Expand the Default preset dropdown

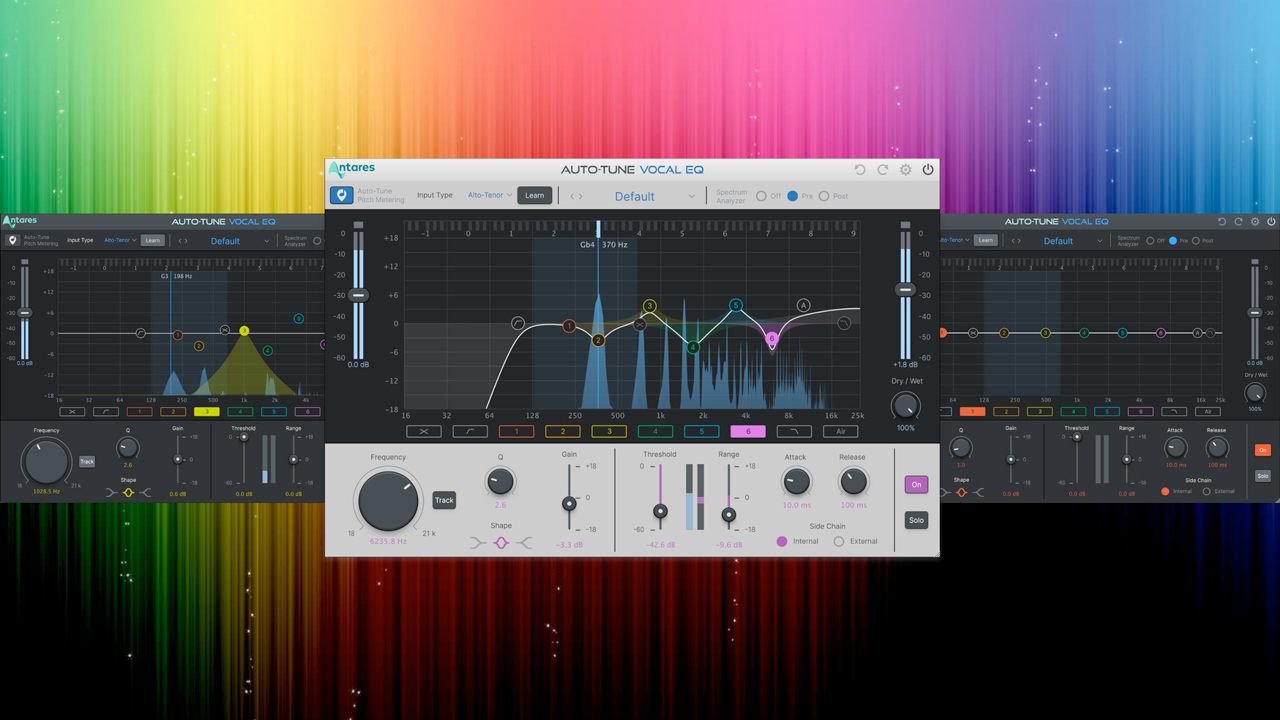click(x=691, y=197)
